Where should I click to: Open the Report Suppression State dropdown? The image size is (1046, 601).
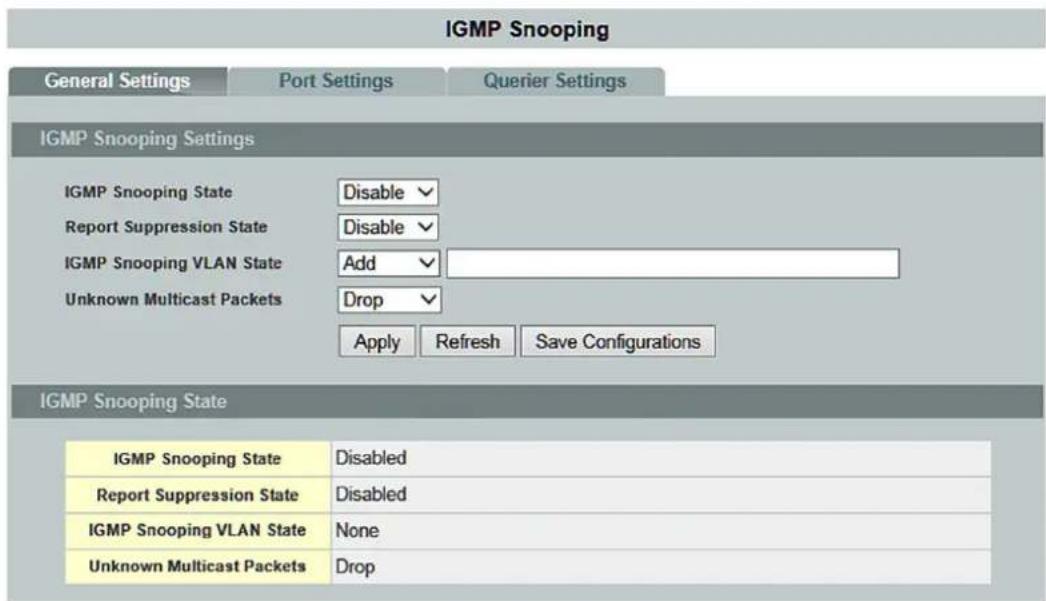(x=388, y=227)
